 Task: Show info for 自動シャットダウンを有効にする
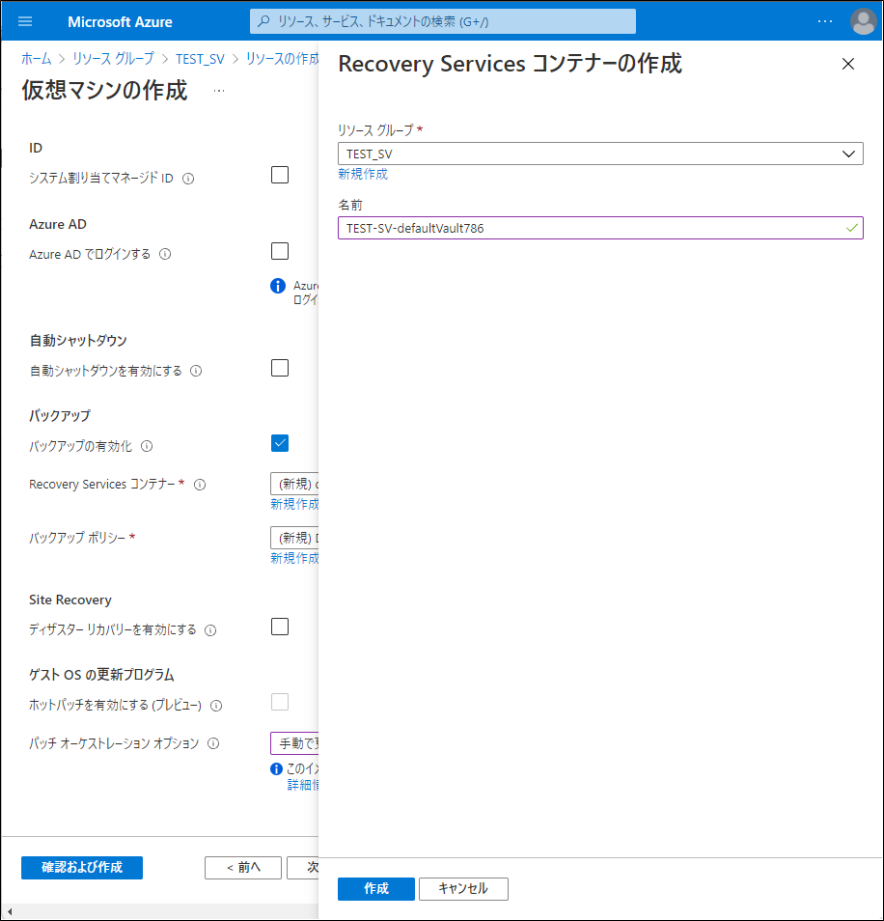point(196,371)
